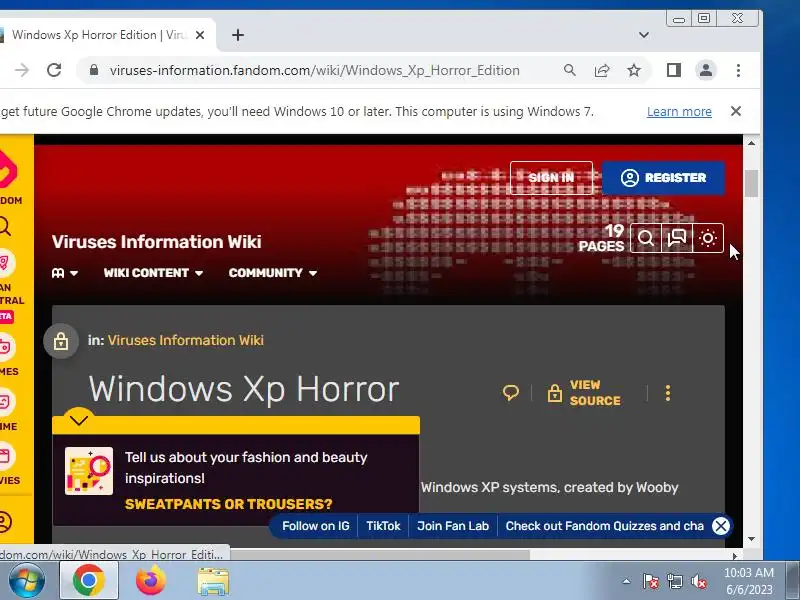Open the Chrome profile avatar
This screenshot has height=600, width=800.
click(x=706, y=70)
